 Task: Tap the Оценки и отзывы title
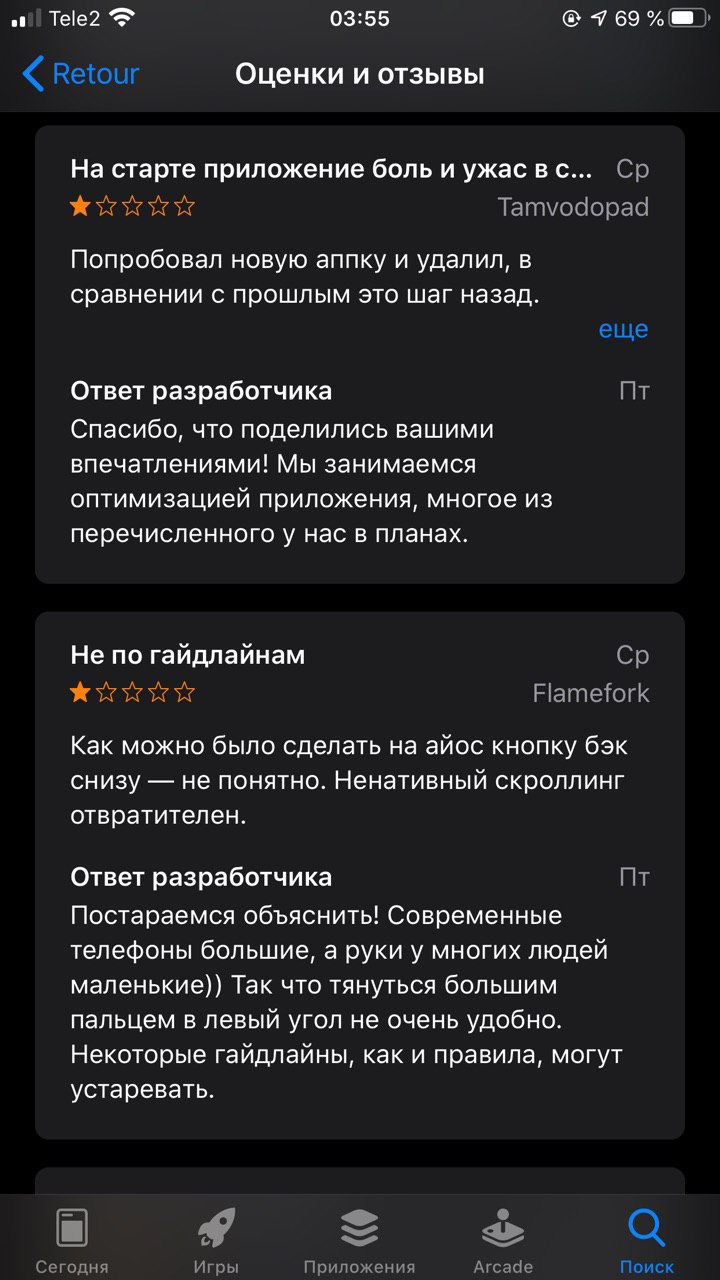click(x=360, y=74)
